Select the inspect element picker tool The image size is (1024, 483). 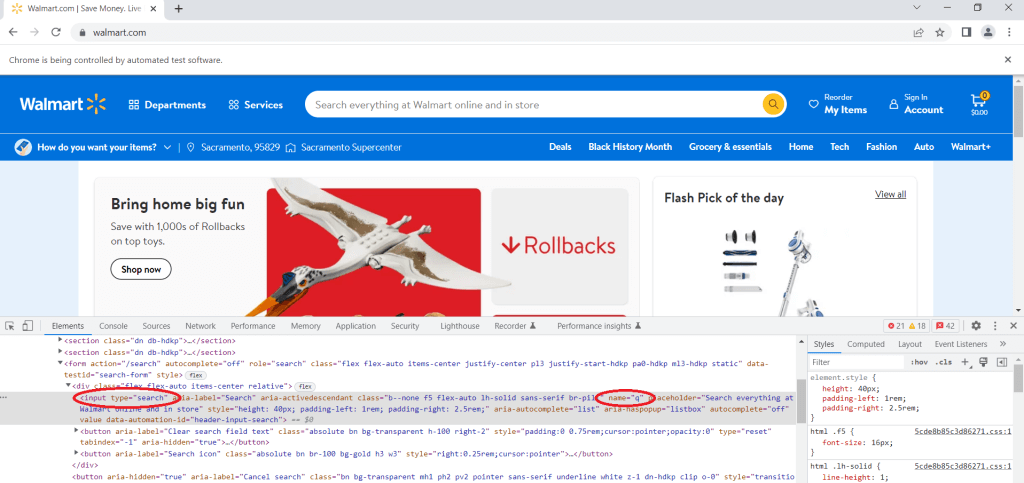tap(10, 326)
